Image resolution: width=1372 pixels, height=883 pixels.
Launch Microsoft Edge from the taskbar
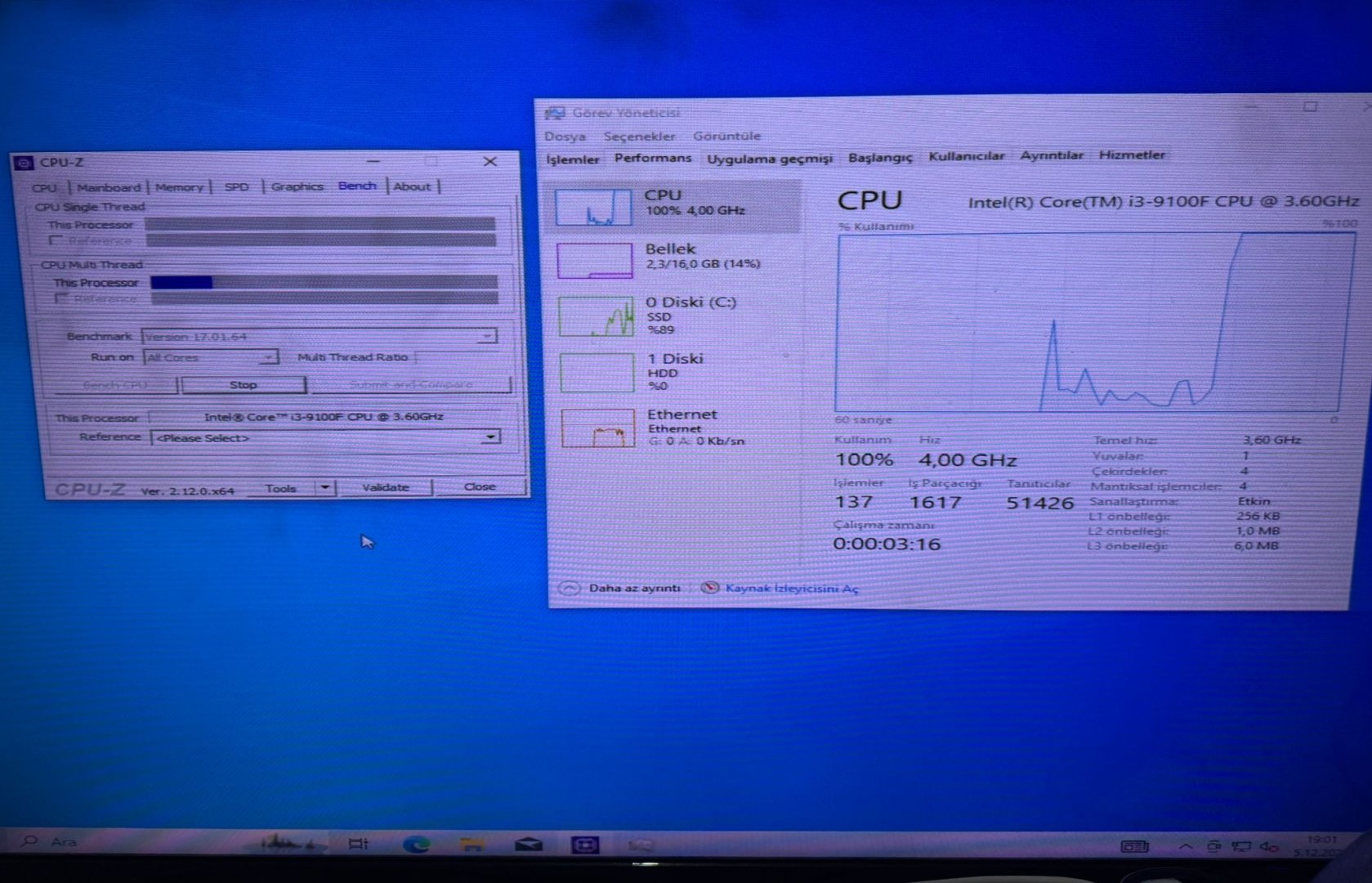[416, 844]
